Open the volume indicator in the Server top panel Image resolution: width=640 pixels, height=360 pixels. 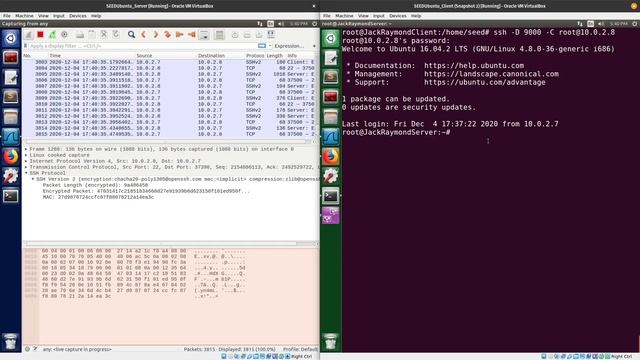(x=281, y=24)
